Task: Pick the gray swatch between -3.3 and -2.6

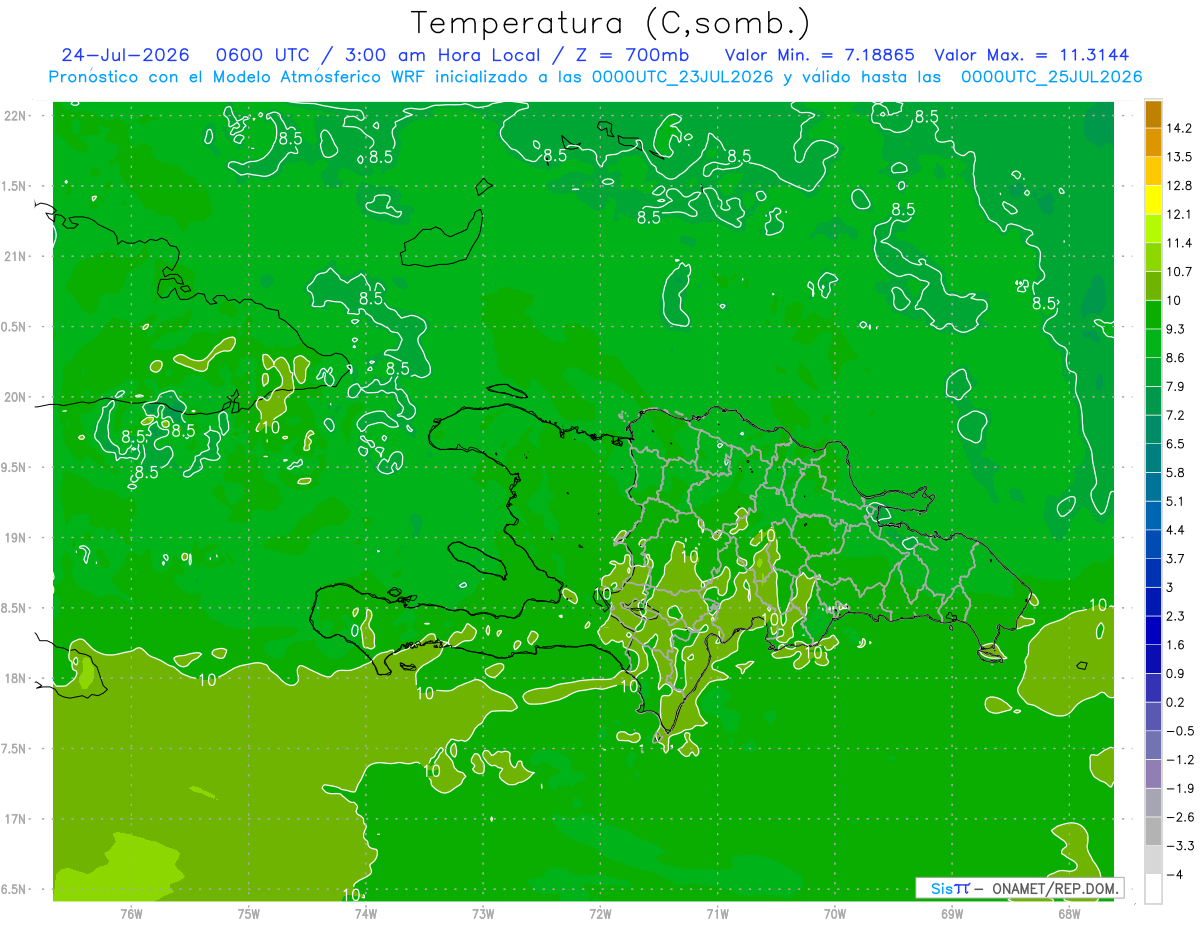Action: click(x=1153, y=831)
